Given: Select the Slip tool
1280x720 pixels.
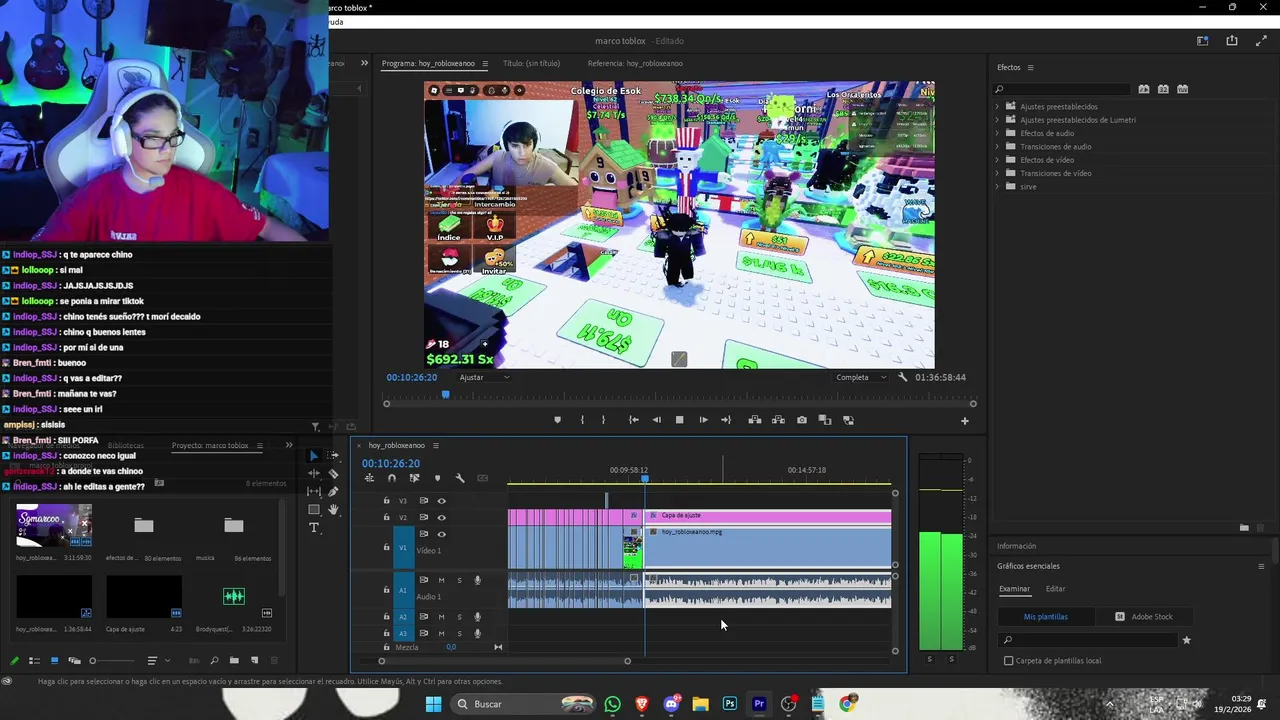Looking at the screenshot, I should 314,491.
